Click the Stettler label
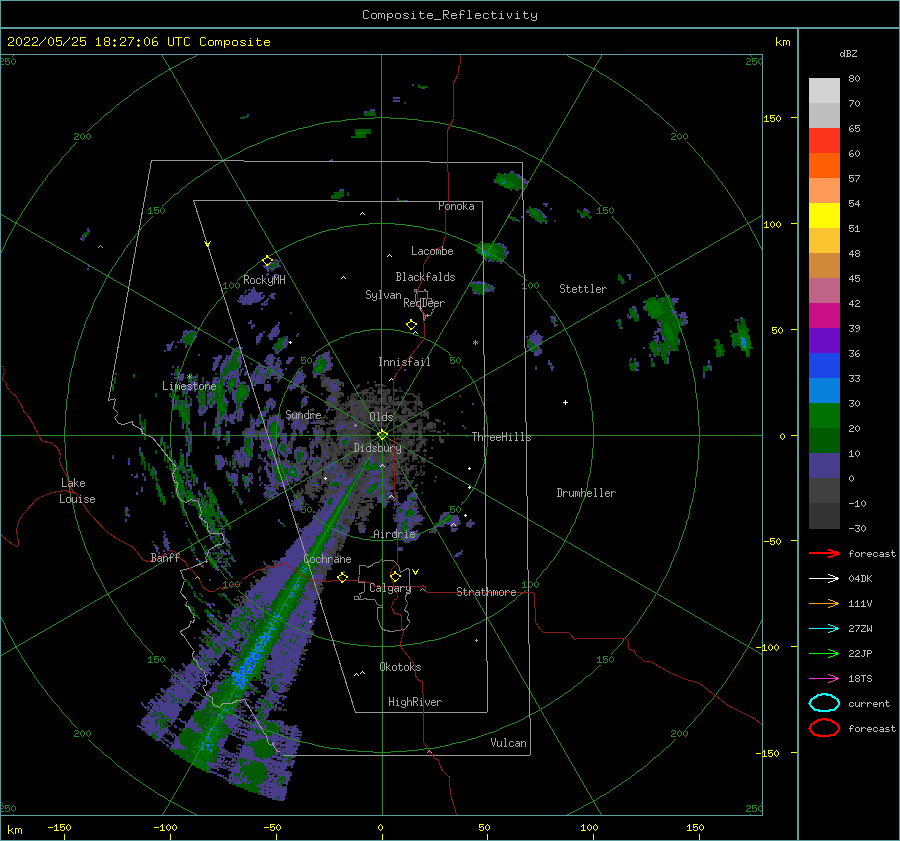Viewport: 900px width, 841px height. pos(583,289)
